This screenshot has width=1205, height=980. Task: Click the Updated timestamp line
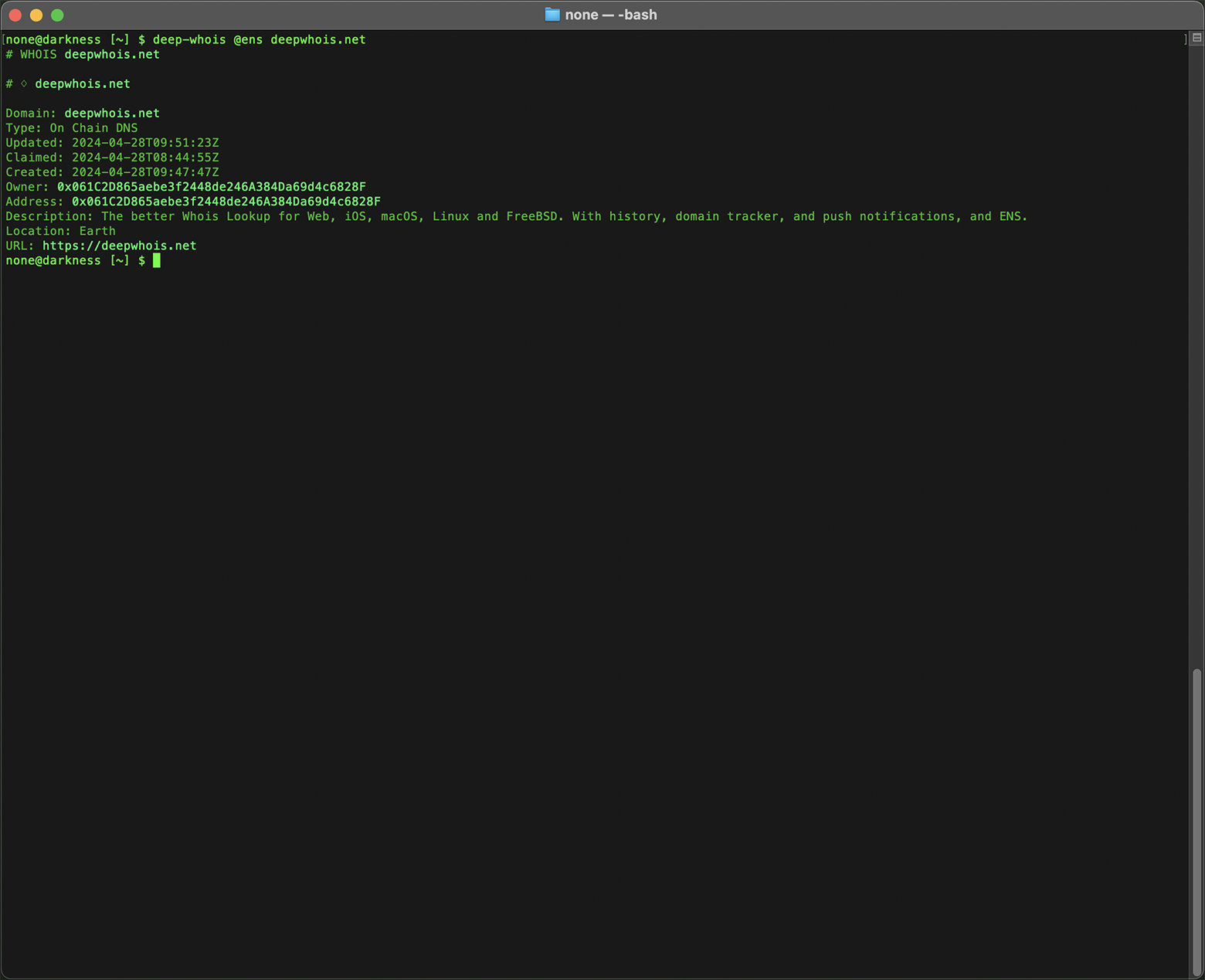click(112, 142)
